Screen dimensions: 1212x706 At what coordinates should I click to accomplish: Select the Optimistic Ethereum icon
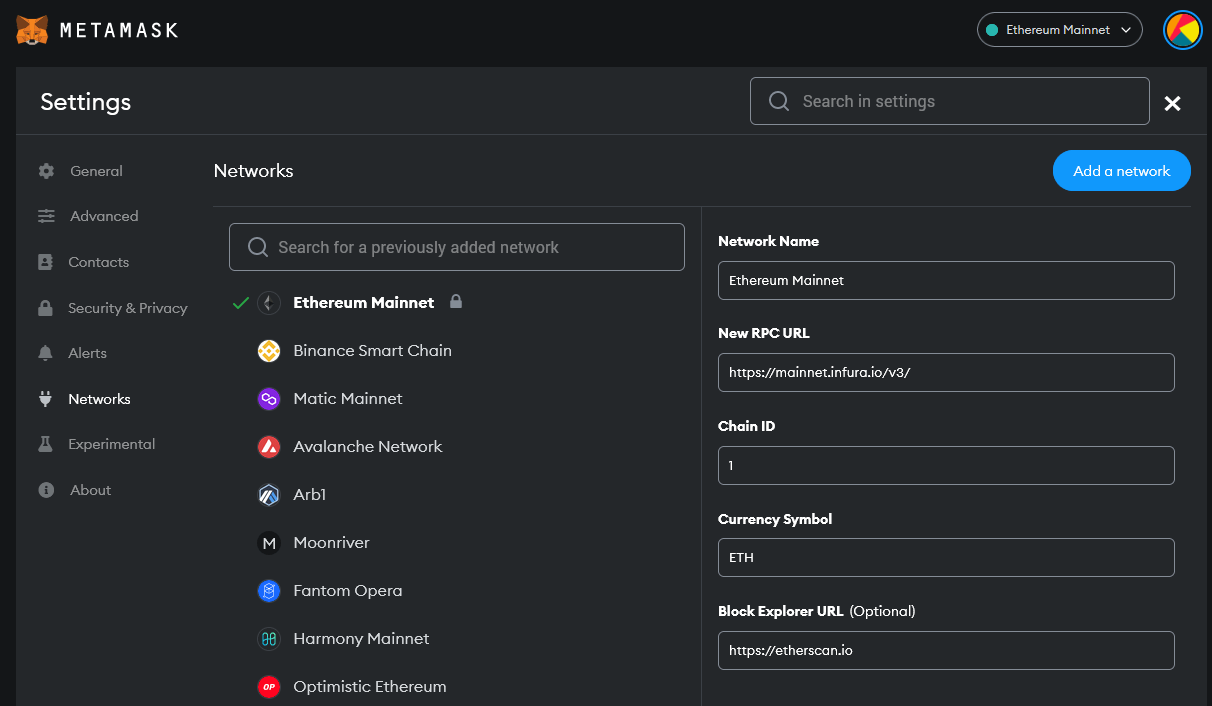(x=268, y=686)
